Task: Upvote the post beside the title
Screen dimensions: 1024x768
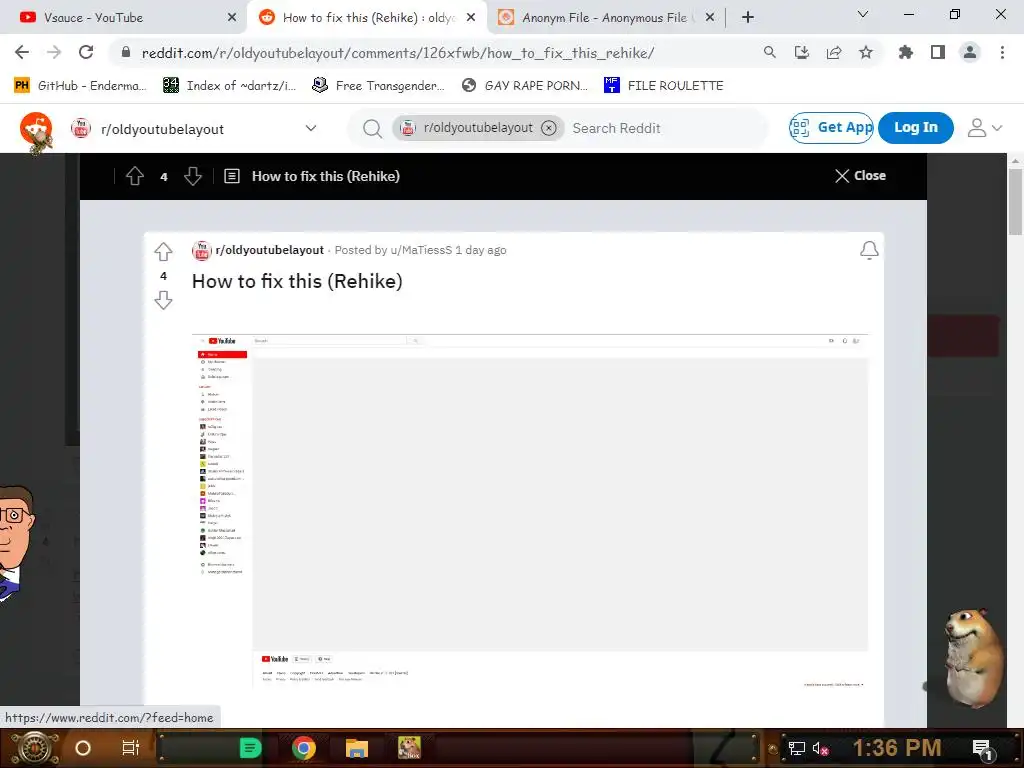Action: pos(163,251)
